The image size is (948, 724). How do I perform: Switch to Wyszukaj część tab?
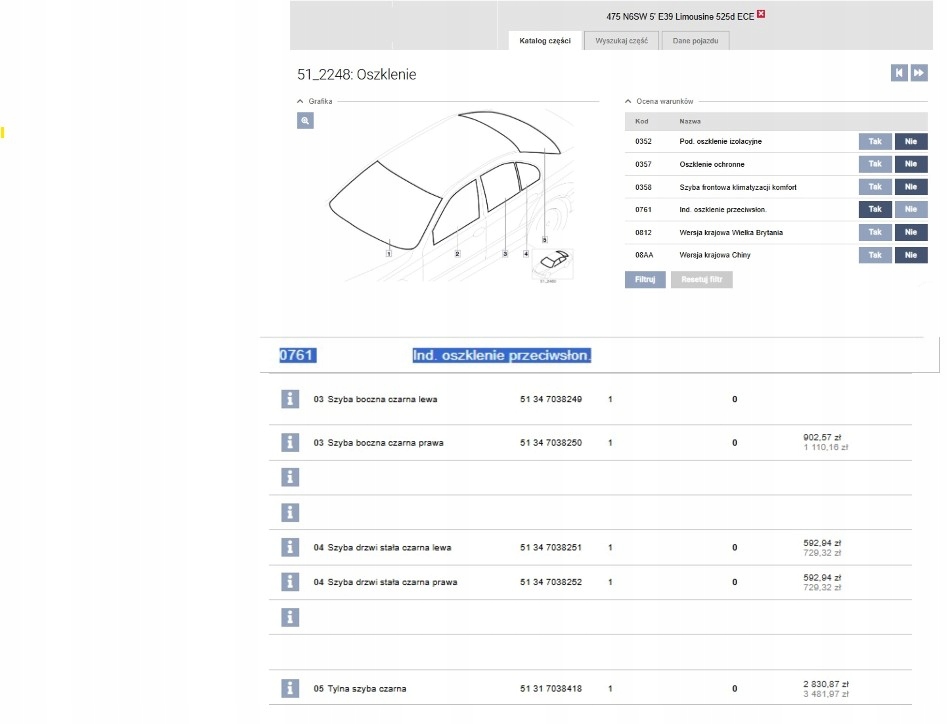pyautogui.click(x=622, y=41)
